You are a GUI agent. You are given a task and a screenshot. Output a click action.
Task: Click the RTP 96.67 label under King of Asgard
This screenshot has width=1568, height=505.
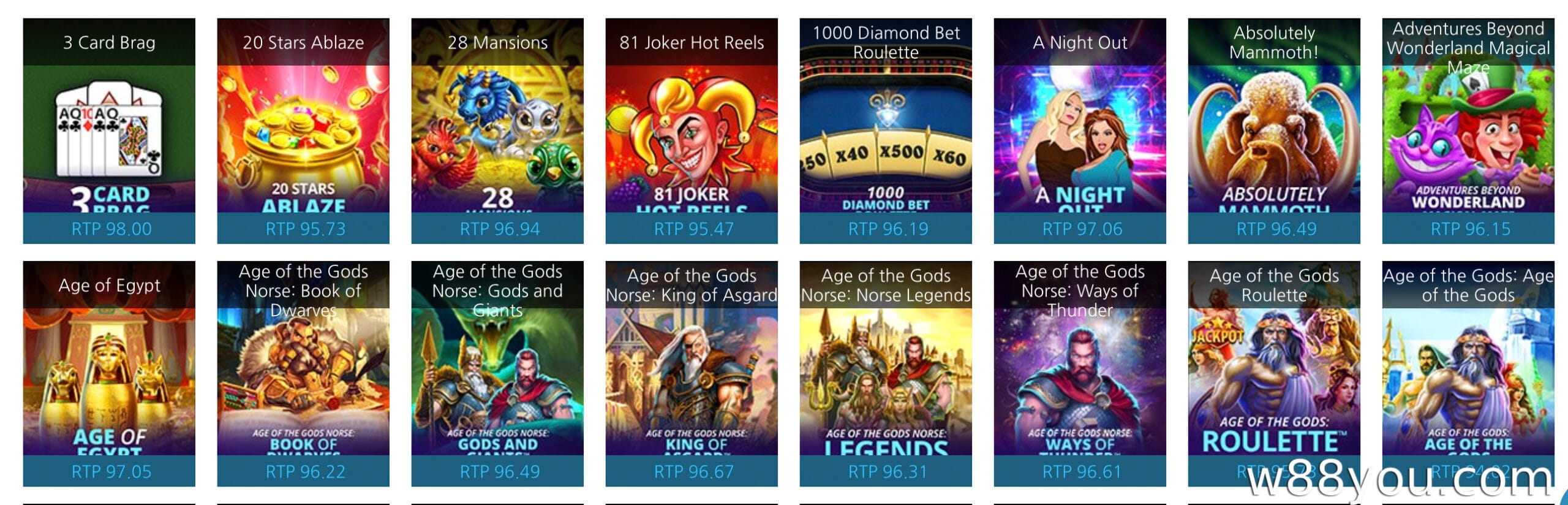(x=693, y=471)
